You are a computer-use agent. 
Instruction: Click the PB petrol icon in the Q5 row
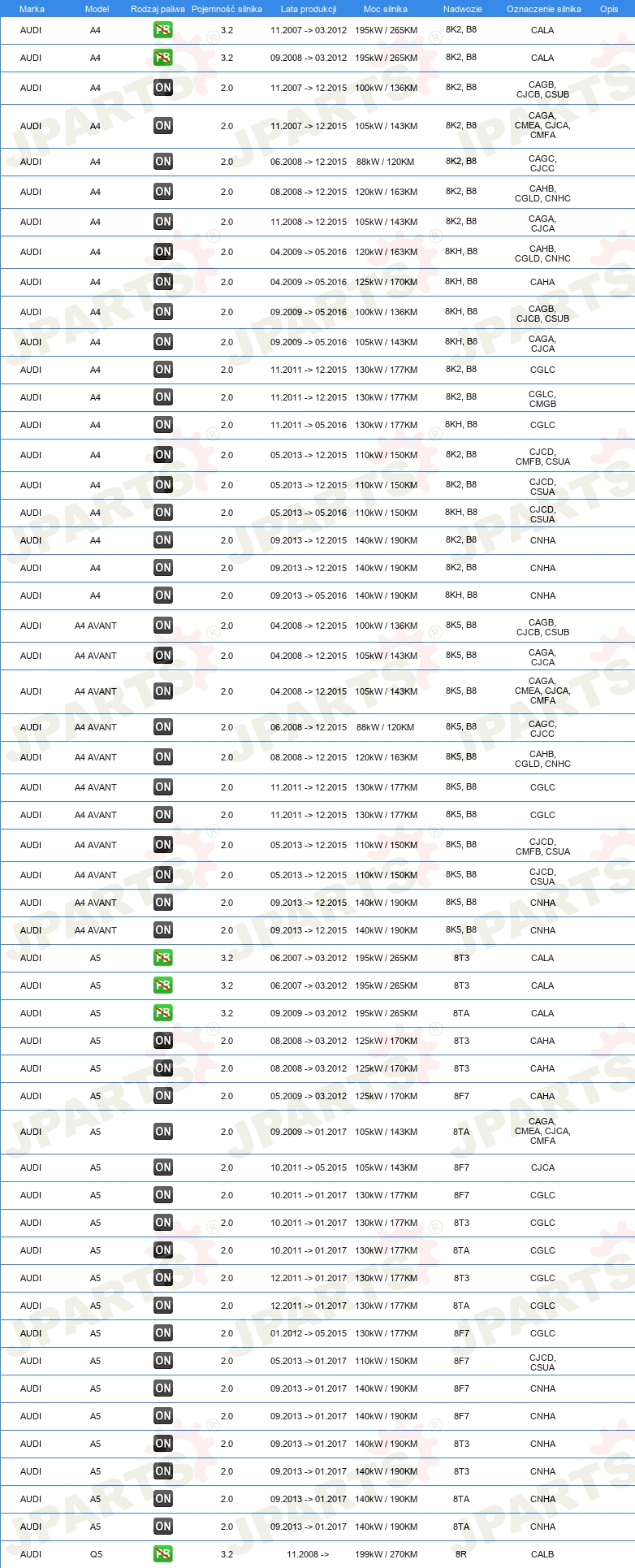pyautogui.click(x=163, y=1554)
